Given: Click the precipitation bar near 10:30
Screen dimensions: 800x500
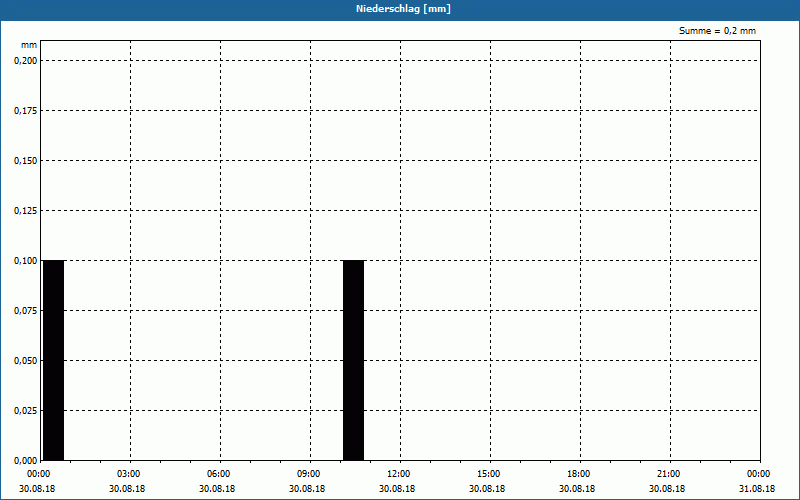Looking at the screenshot, I should pos(354,360).
